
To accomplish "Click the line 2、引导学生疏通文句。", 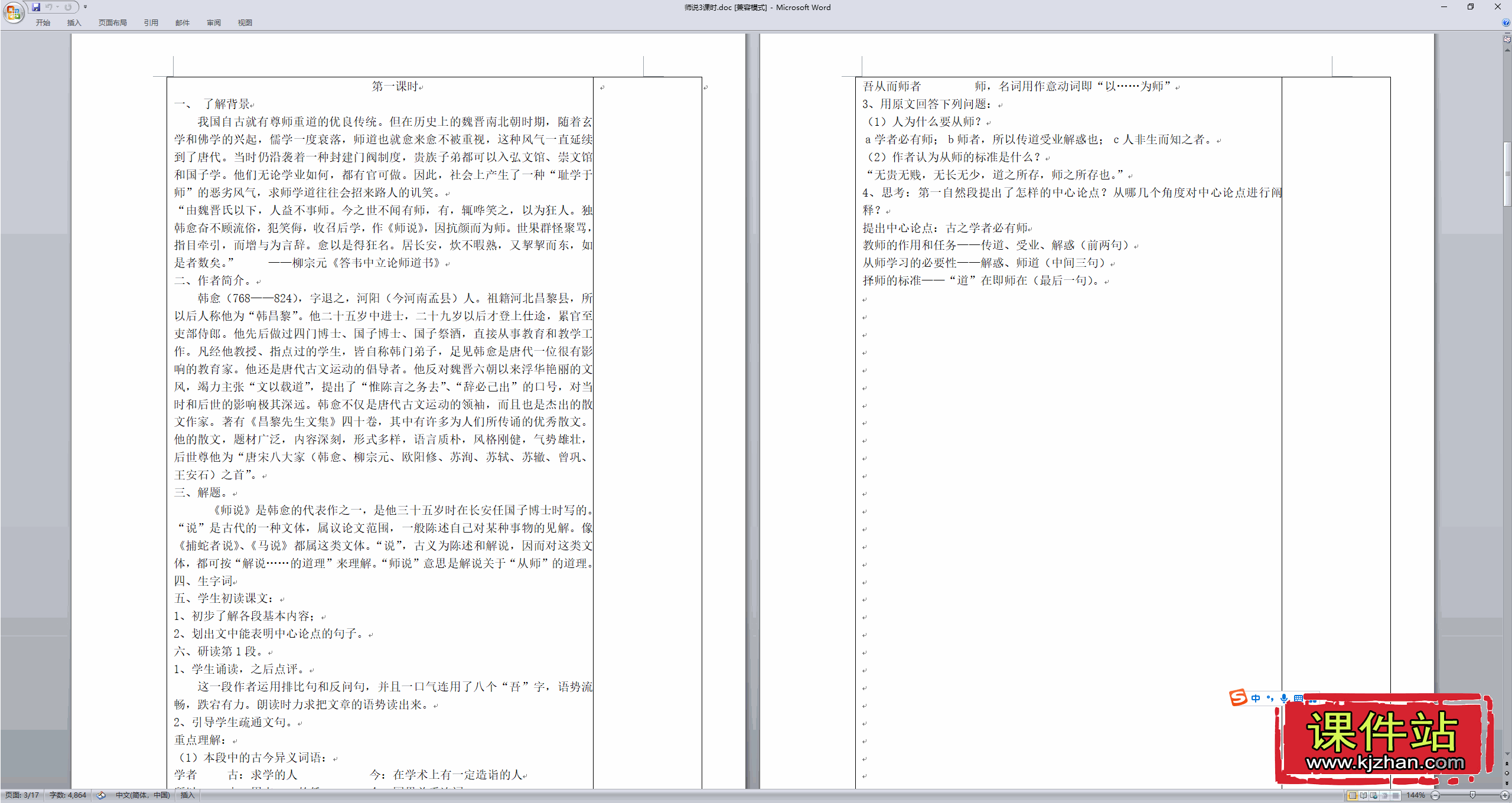I will click(236, 722).
